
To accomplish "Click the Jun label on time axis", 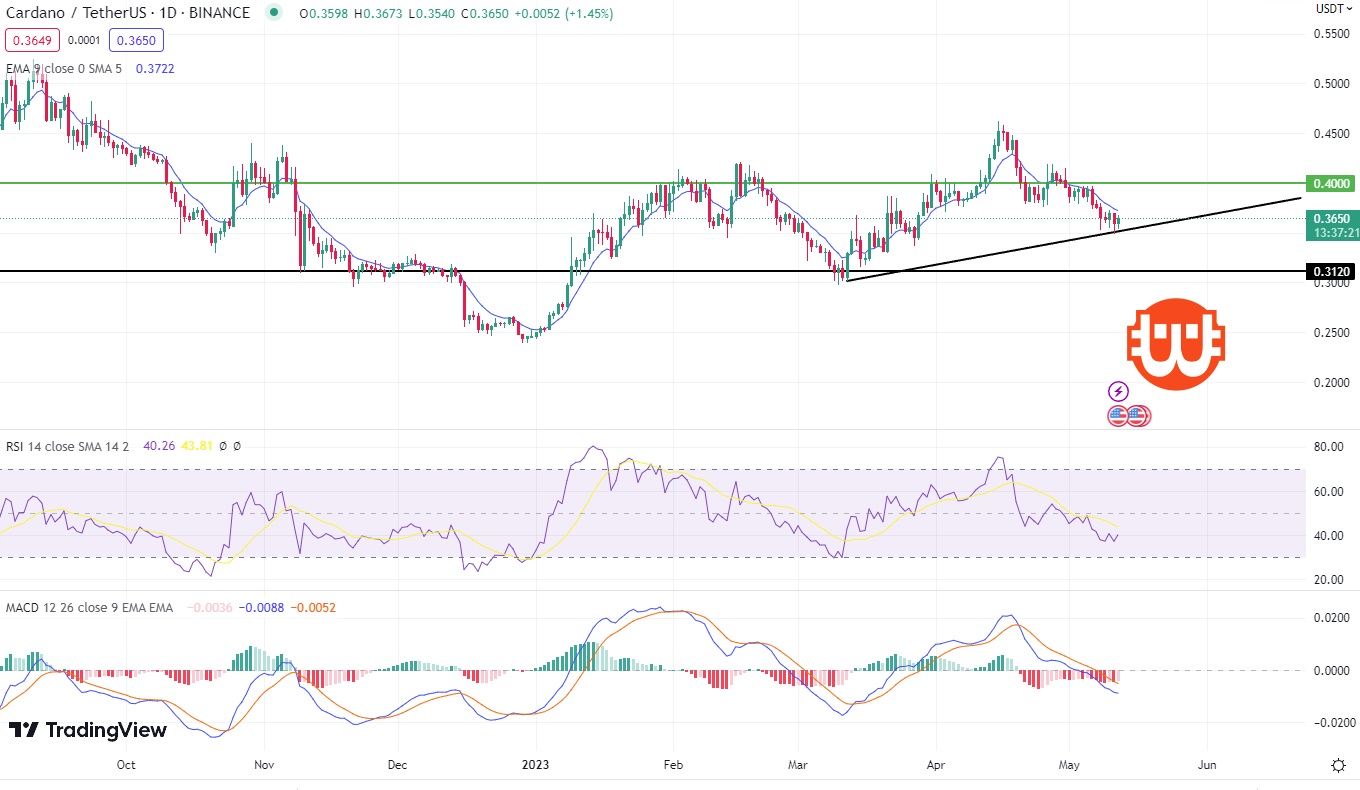I will (1207, 765).
